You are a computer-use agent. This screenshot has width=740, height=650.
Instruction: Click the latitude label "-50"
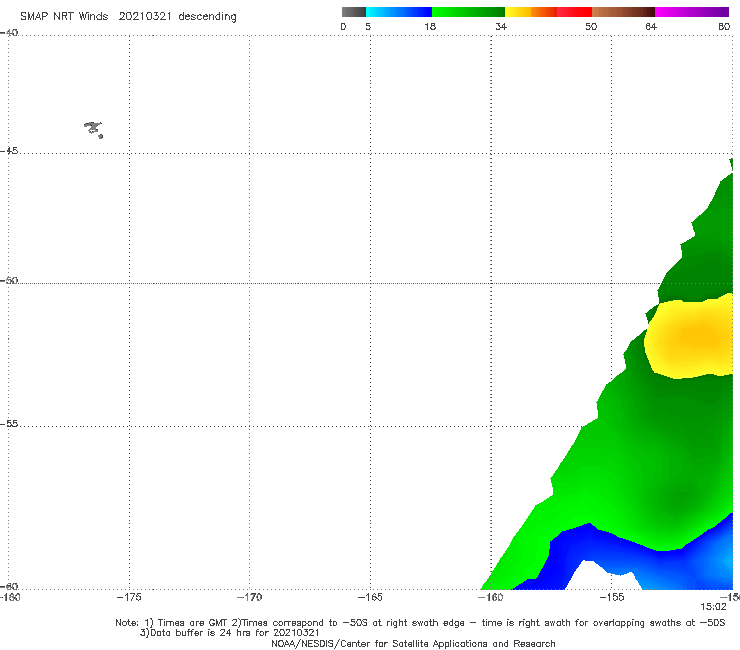point(9,280)
